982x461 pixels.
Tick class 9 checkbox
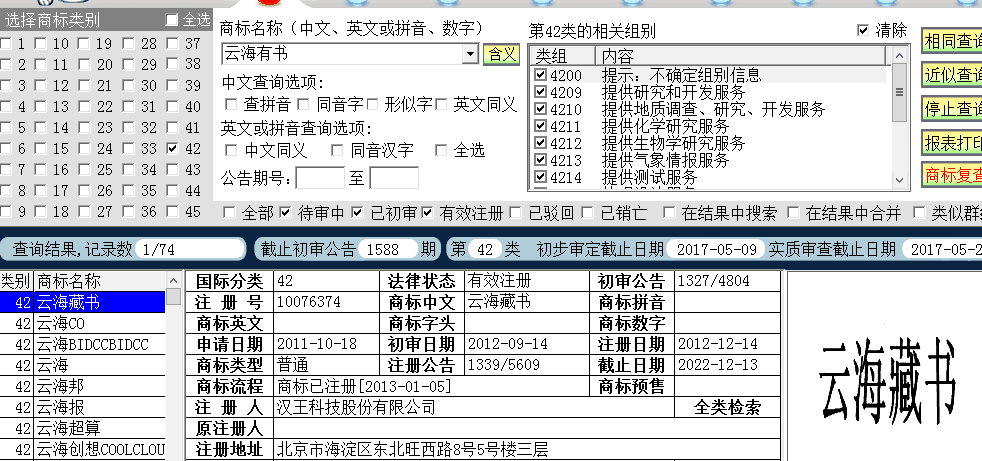[6, 212]
